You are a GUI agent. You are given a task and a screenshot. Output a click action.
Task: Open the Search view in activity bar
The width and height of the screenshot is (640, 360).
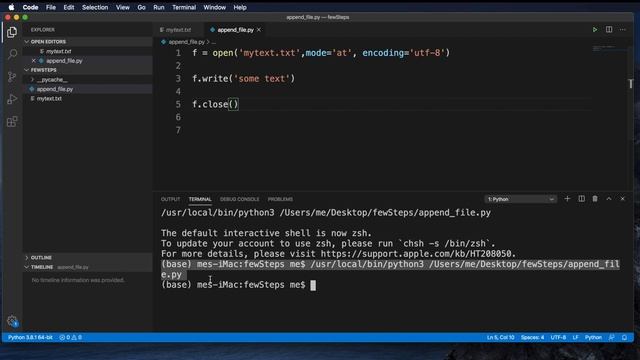point(12,54)
